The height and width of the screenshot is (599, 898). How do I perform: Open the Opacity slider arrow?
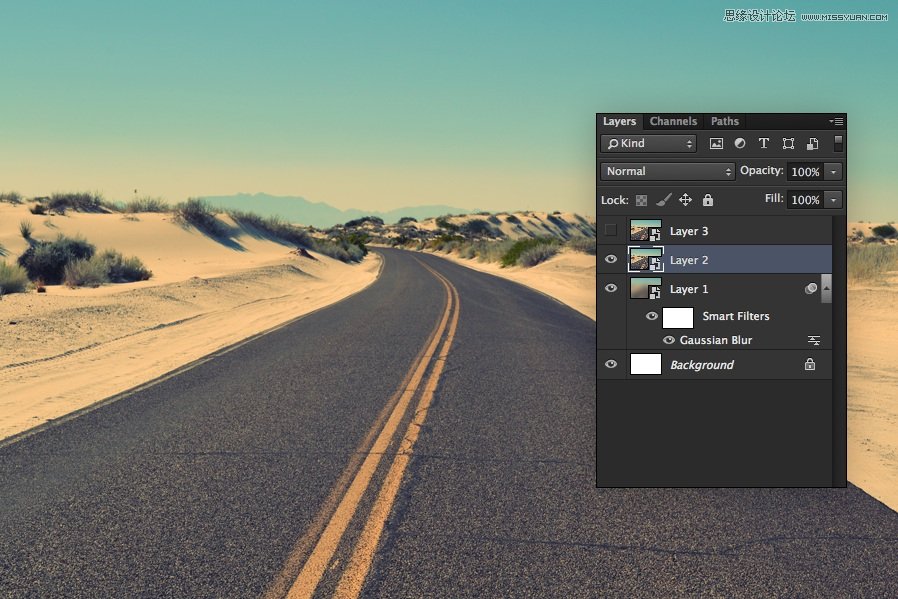833,172
